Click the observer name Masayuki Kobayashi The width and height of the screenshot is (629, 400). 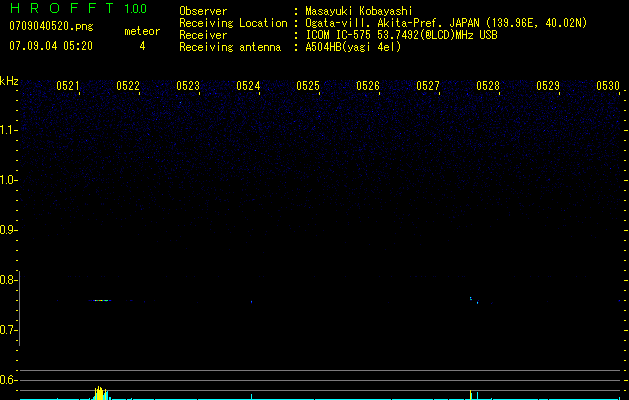click(359, 11)
